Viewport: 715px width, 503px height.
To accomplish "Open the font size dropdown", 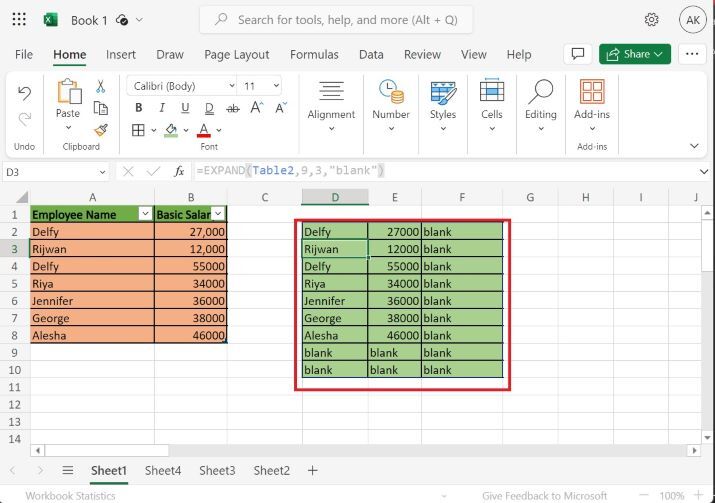I will [x=276, y=86].
